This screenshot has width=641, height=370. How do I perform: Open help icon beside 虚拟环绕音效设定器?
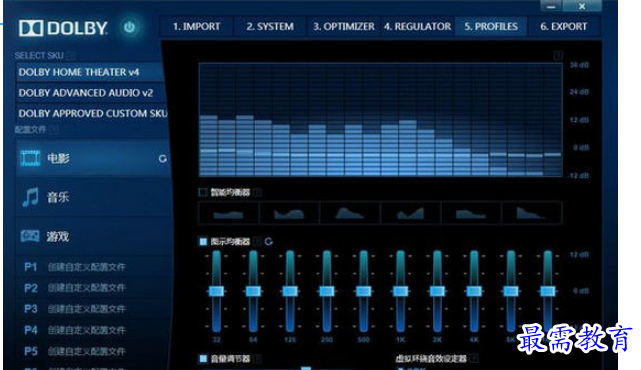tap(473, 359)
